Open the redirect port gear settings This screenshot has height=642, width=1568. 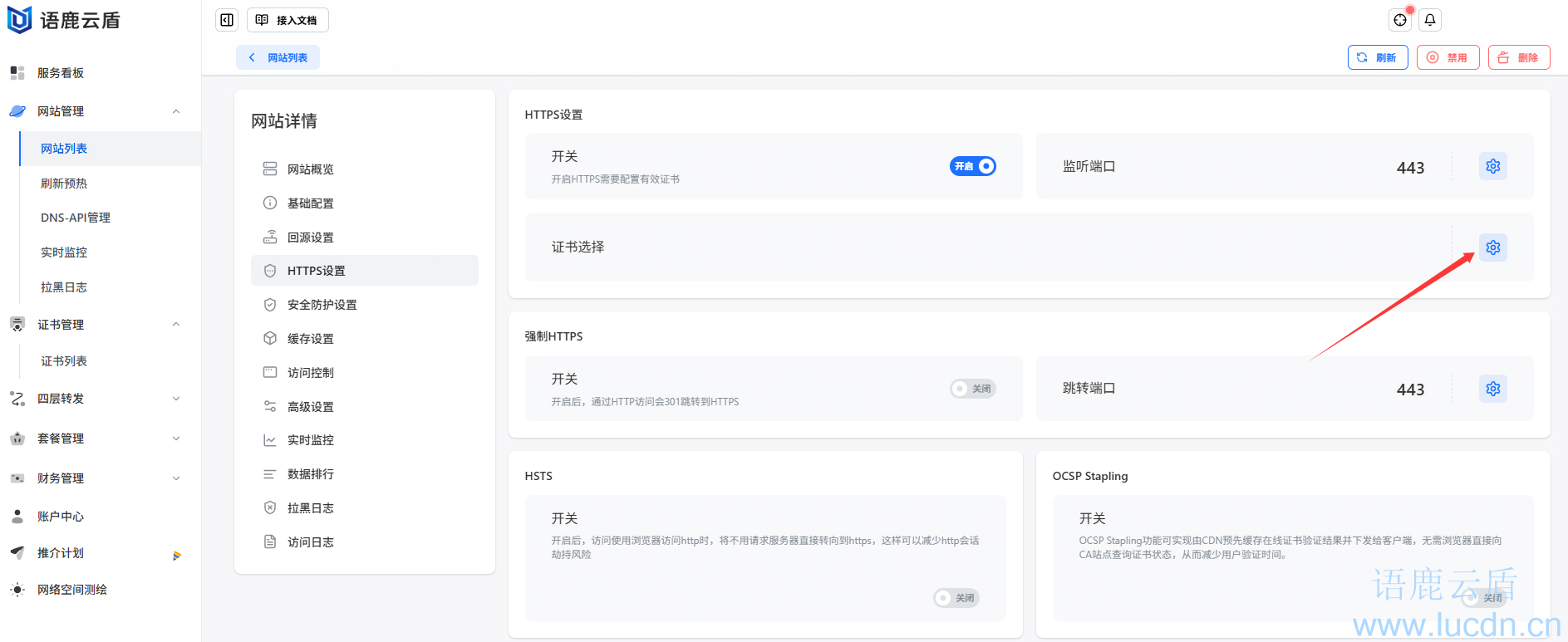tap(1492, 389)
